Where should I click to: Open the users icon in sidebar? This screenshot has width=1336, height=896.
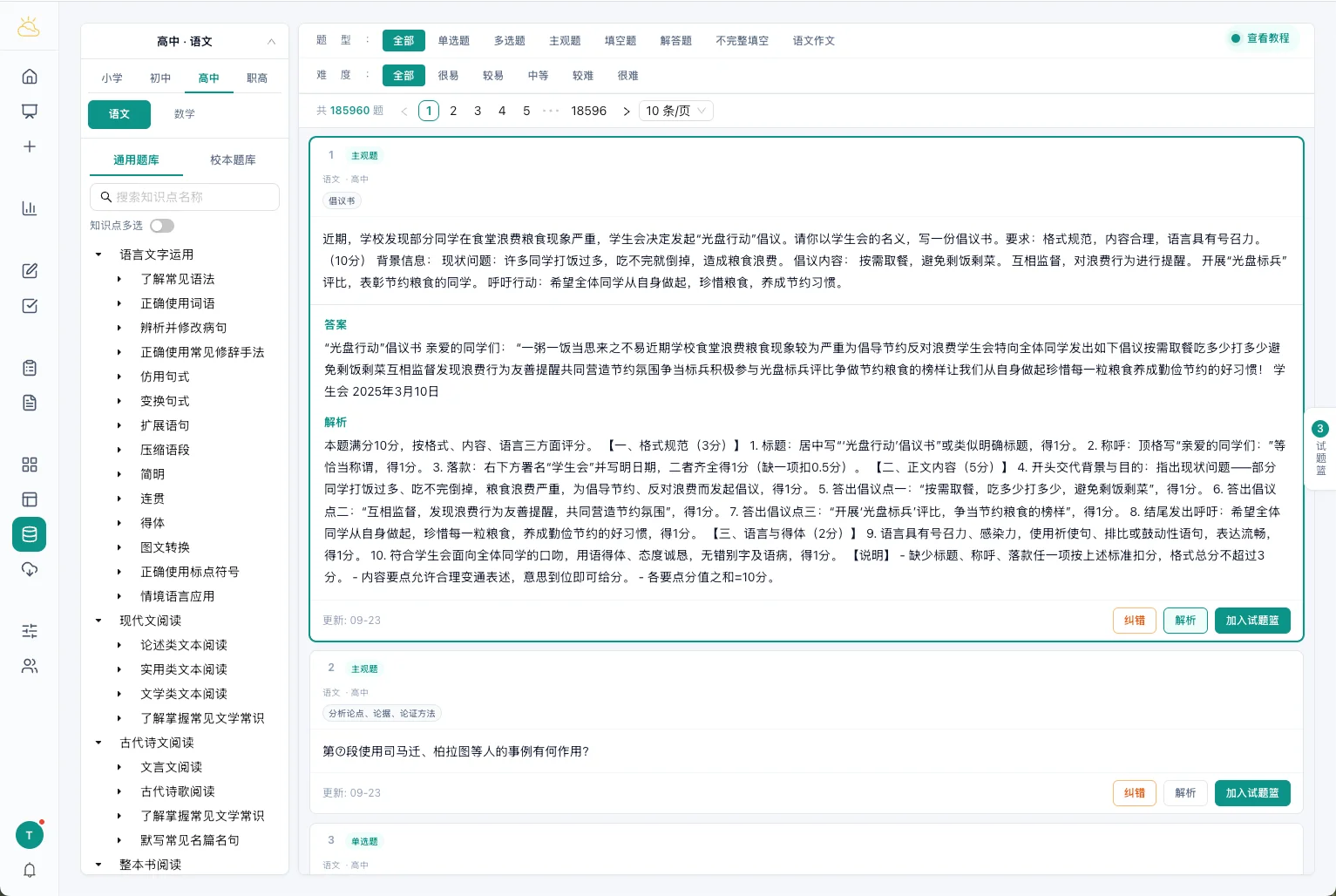click(x=30, y=666)
